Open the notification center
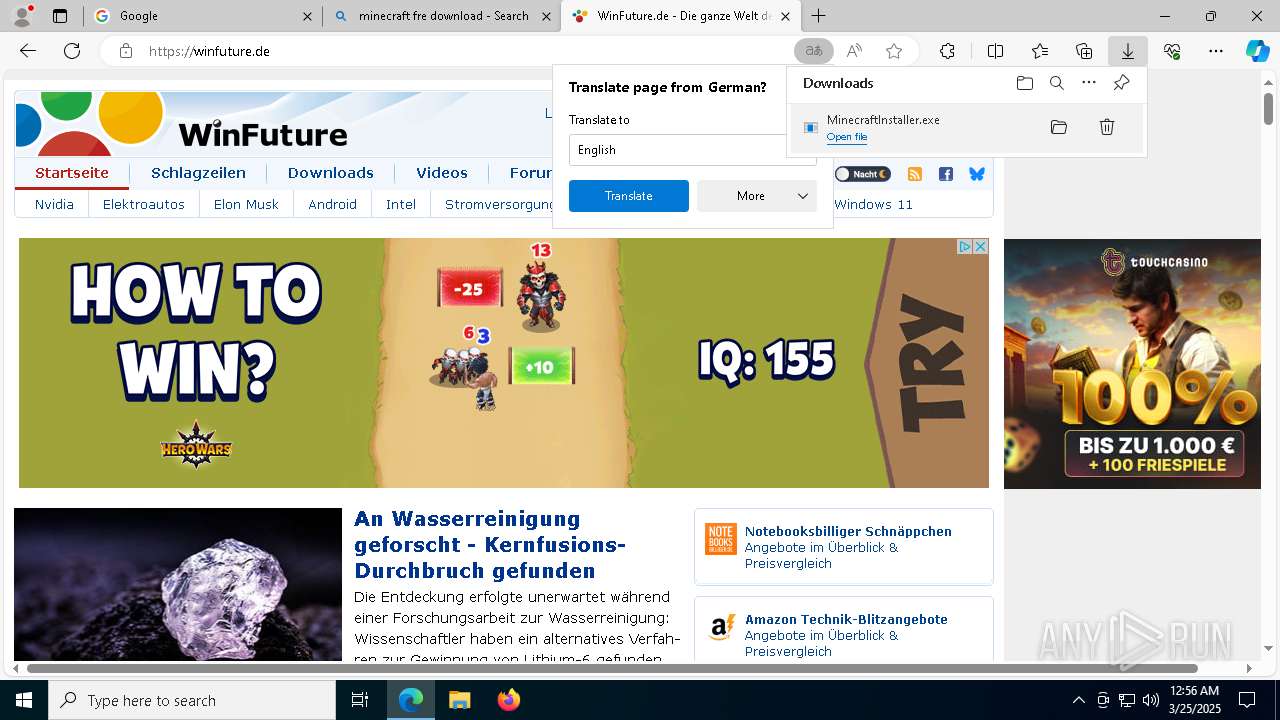This screenshot has width=1280, height=720. 1247,700
